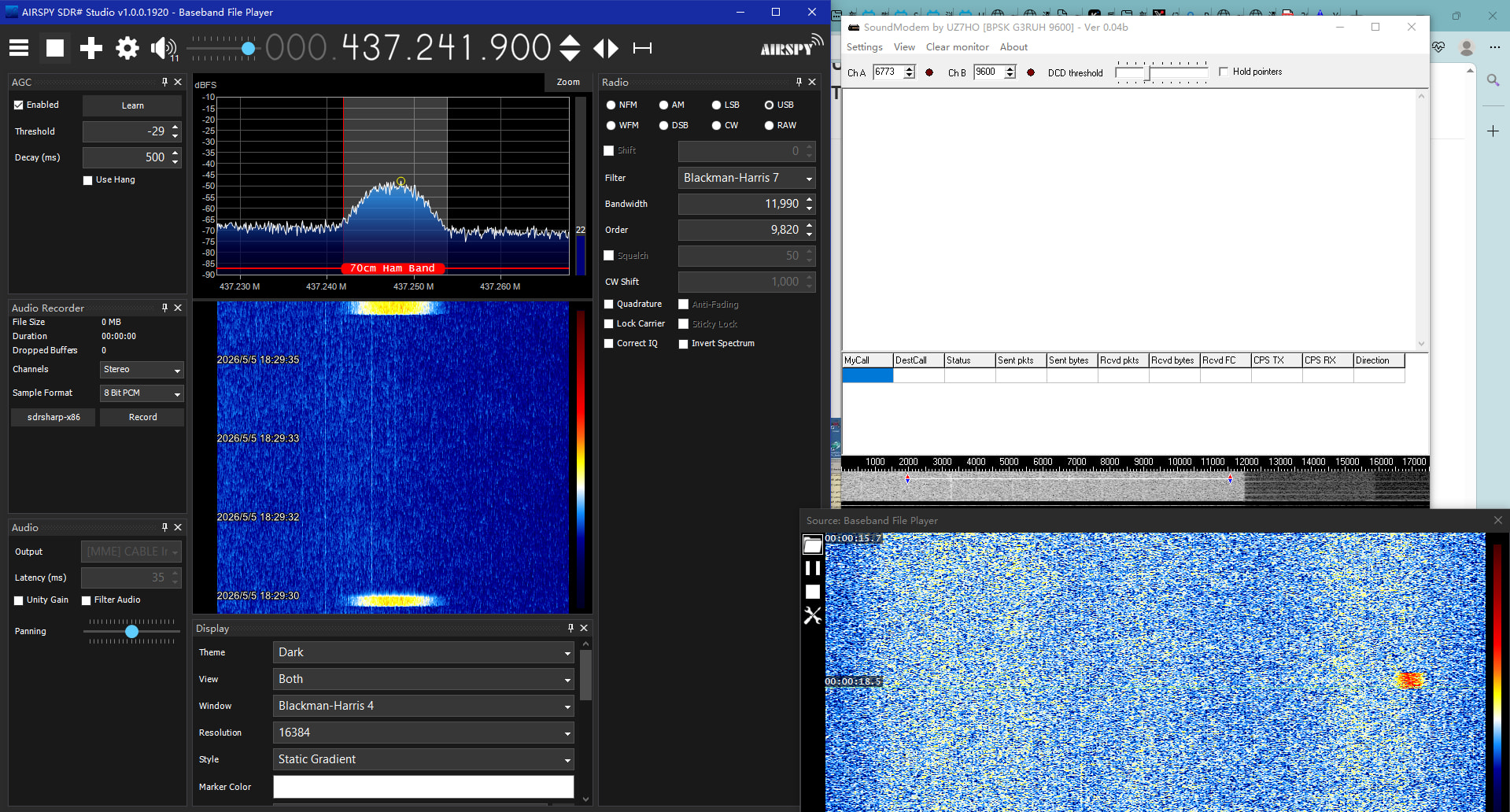This screenshot has height=812, width=1510.
Task: Click the sdrsharp-x86 button
Action: [x=54, y=417]
